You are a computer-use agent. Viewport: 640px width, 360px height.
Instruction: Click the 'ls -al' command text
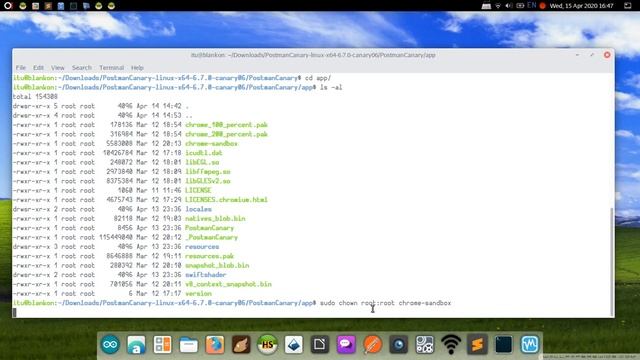pos(331,87)
